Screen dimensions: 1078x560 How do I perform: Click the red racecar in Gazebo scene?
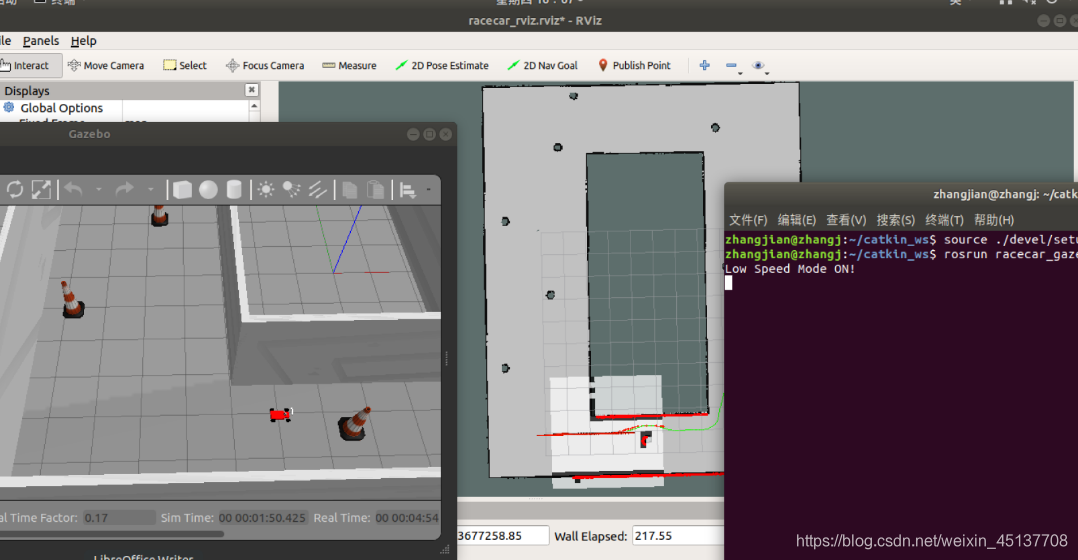[x=280, y=414]
